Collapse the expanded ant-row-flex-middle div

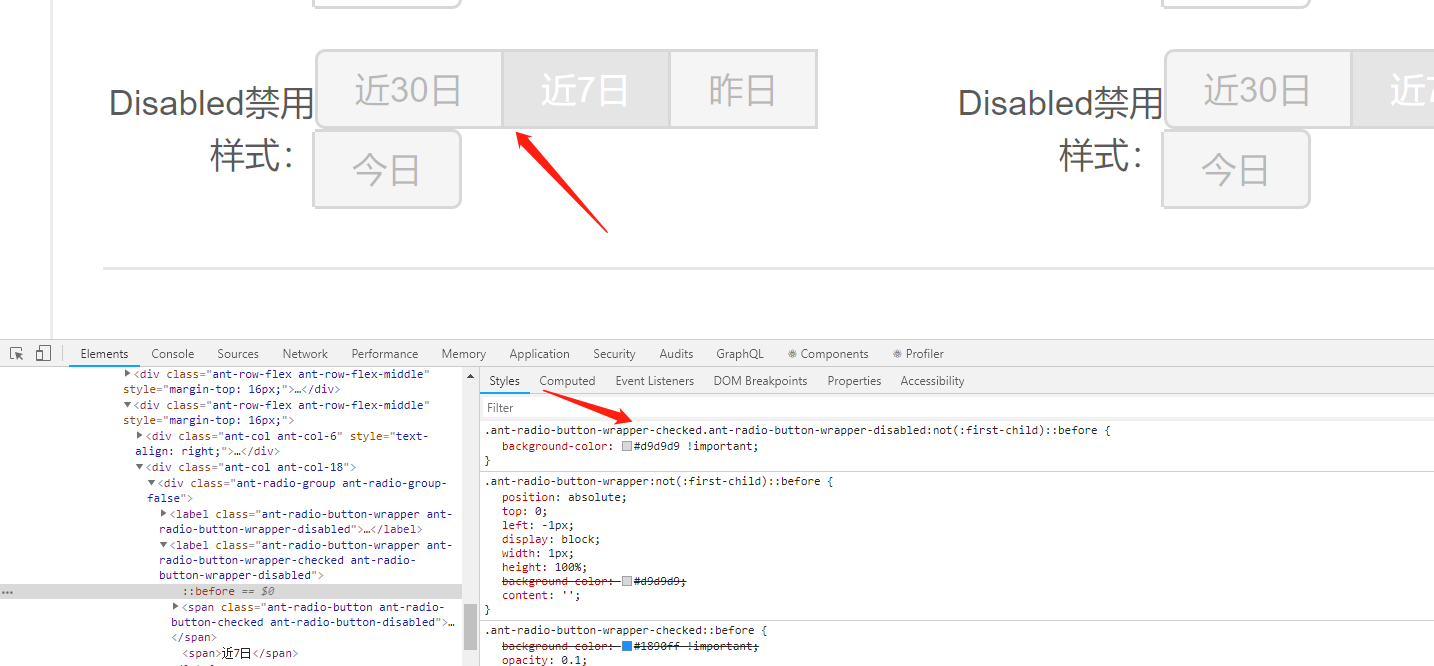128,406
